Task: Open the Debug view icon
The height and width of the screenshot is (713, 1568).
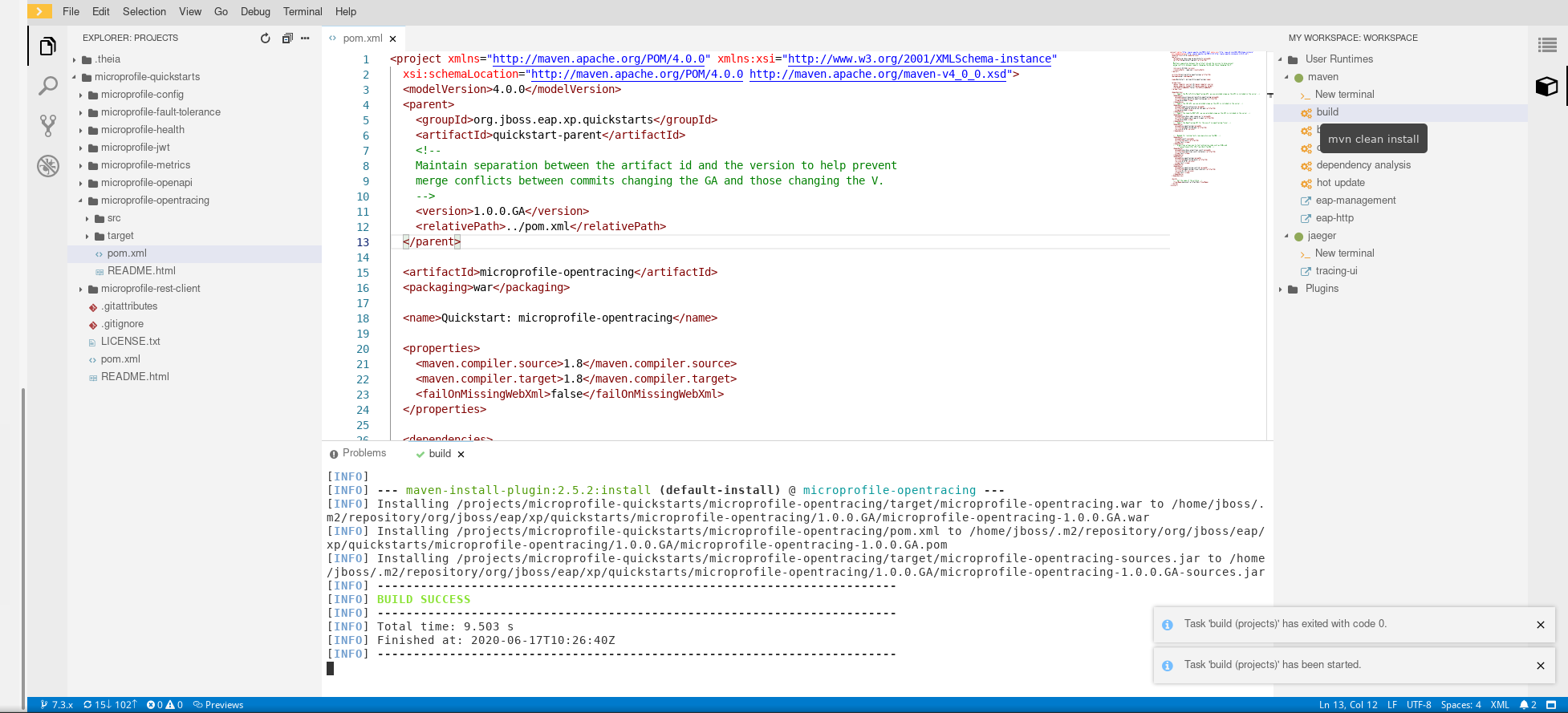Action: (x=48, y=166)
